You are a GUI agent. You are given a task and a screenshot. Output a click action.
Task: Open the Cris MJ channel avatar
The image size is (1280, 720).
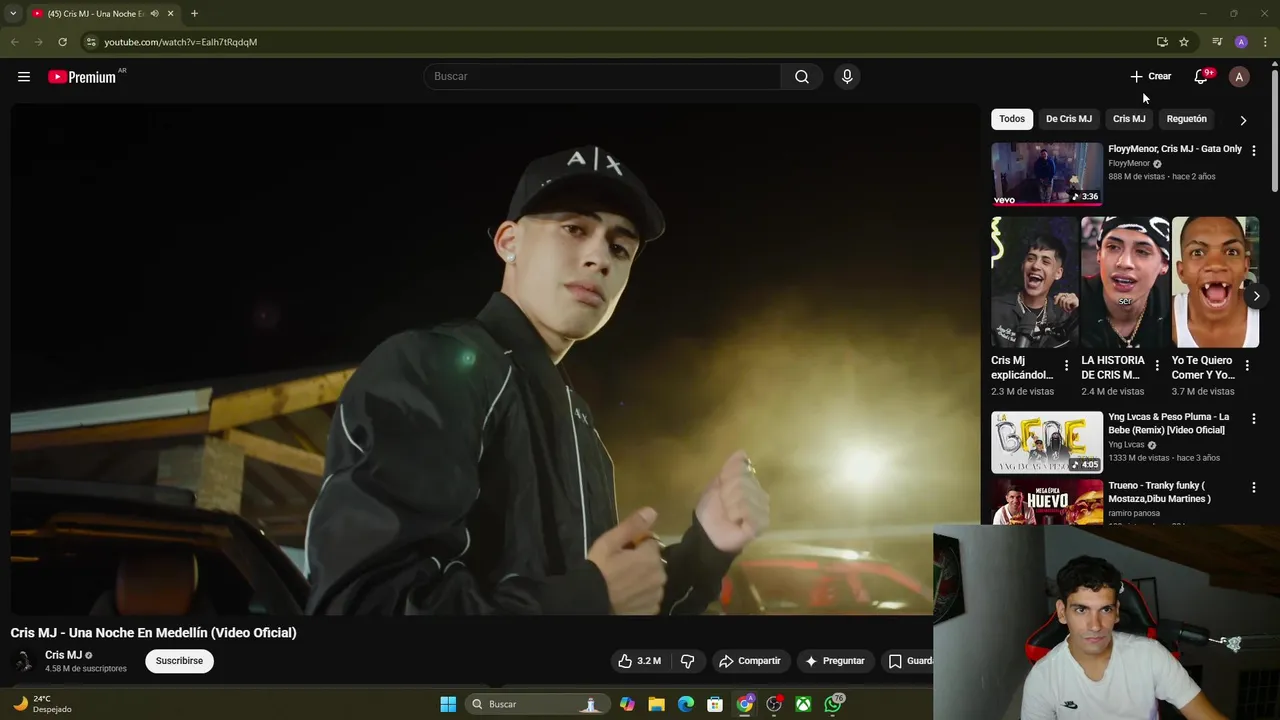click(x=23, y=661)
